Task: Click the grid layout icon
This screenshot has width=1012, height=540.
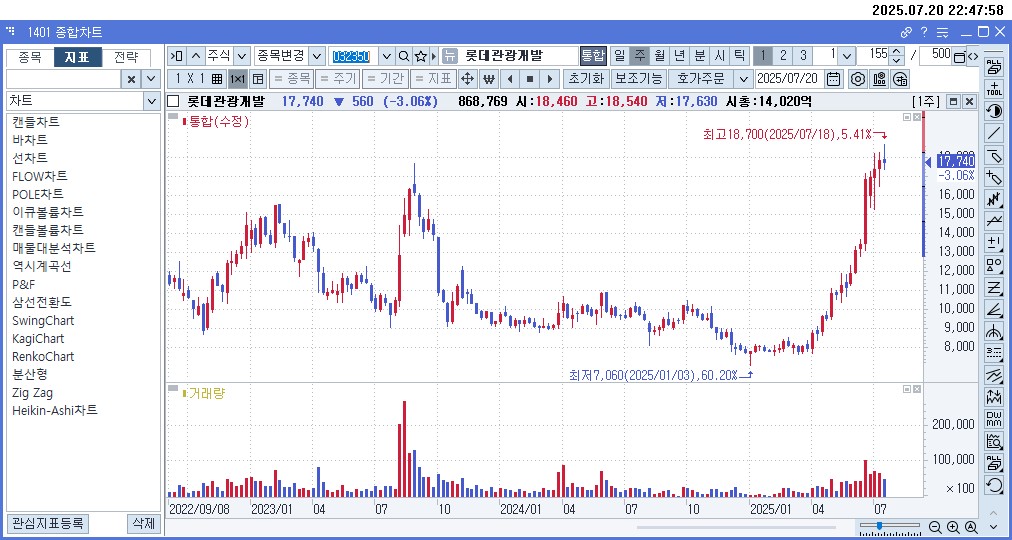Action: pos(216,79)
